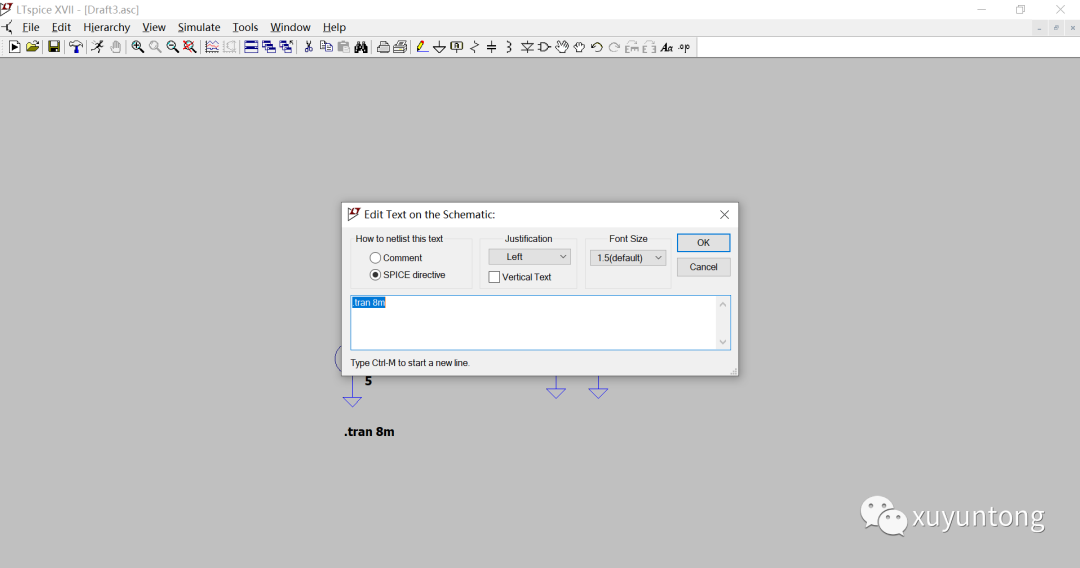Select the Text Aa tool
The width and height of the screenshot is (1080, 568).
[x=667, y=47]
